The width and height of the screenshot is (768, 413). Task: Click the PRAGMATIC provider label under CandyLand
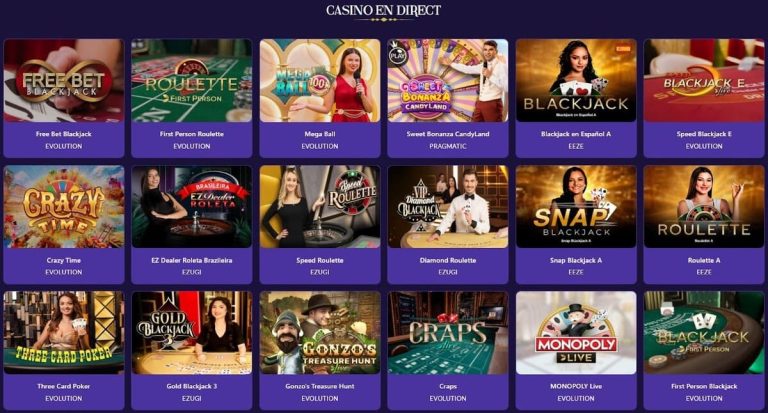[448, 146]
